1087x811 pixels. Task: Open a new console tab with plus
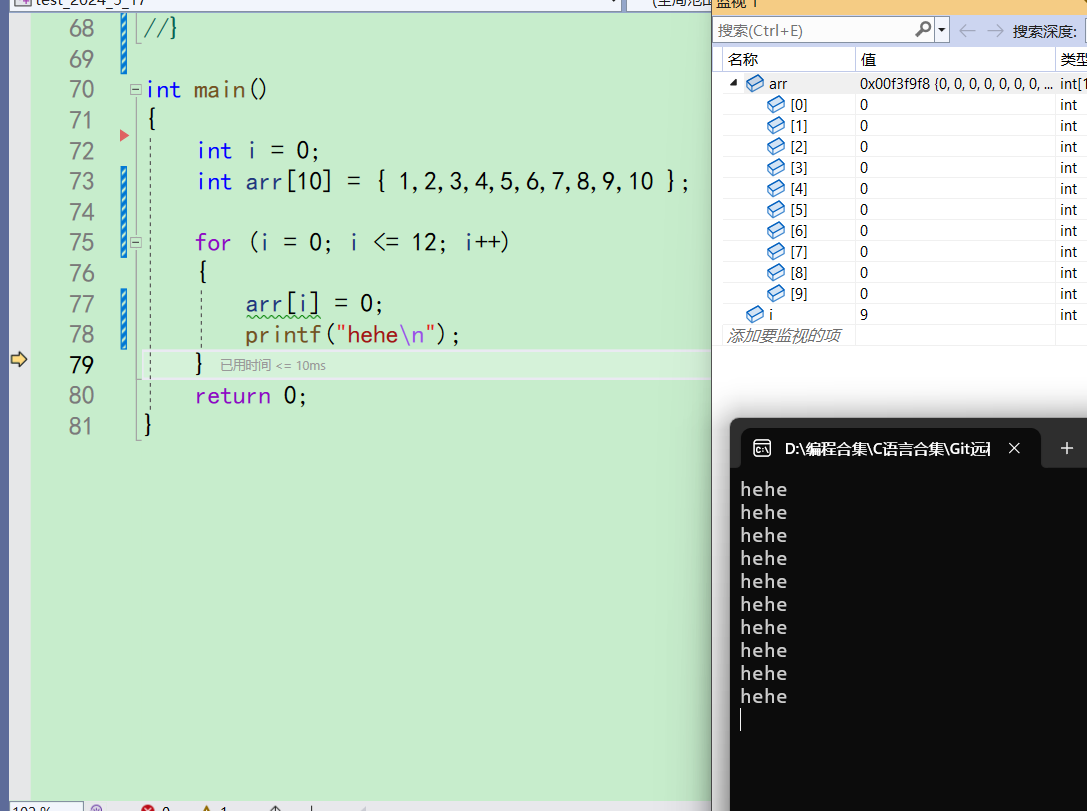(1067, 448)
